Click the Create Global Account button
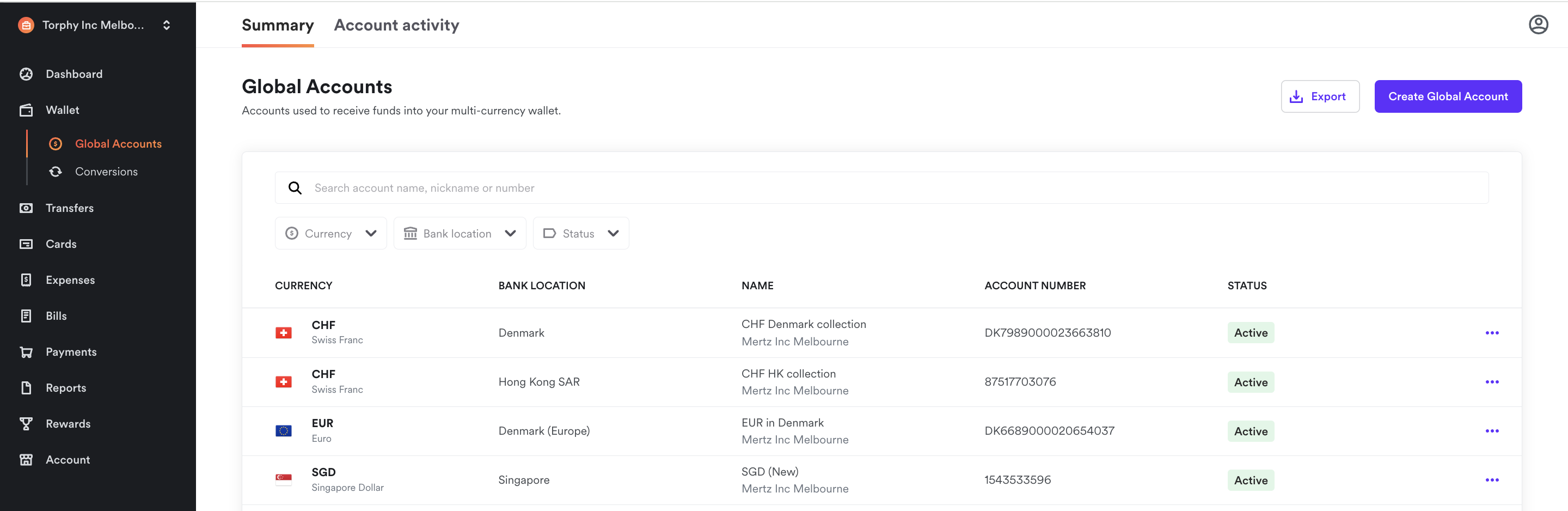This screenshot has height=511, width=1568. (1448, 96)
